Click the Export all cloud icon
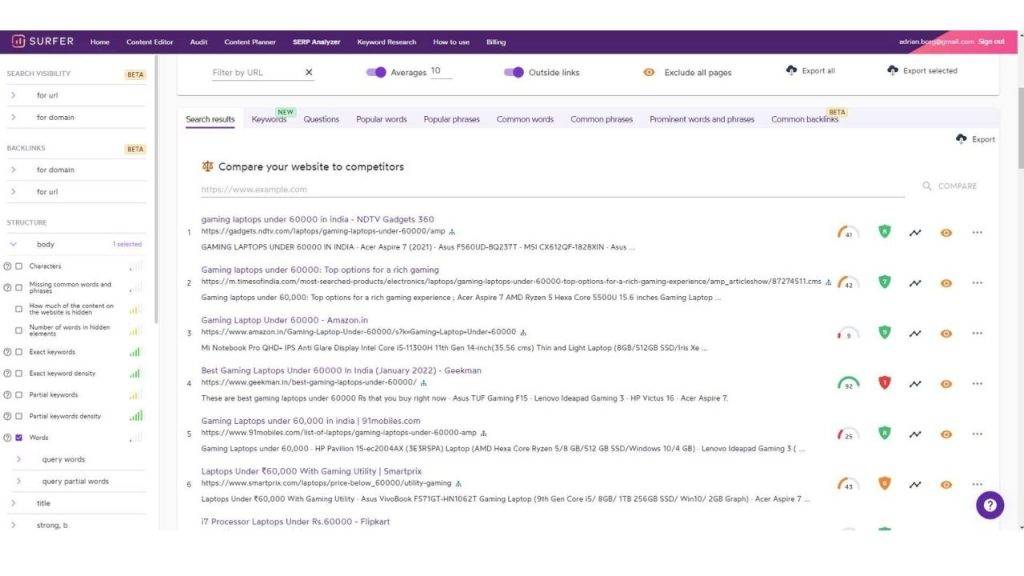The width and height of the screenshot is (1024, 576). point(792,71)
